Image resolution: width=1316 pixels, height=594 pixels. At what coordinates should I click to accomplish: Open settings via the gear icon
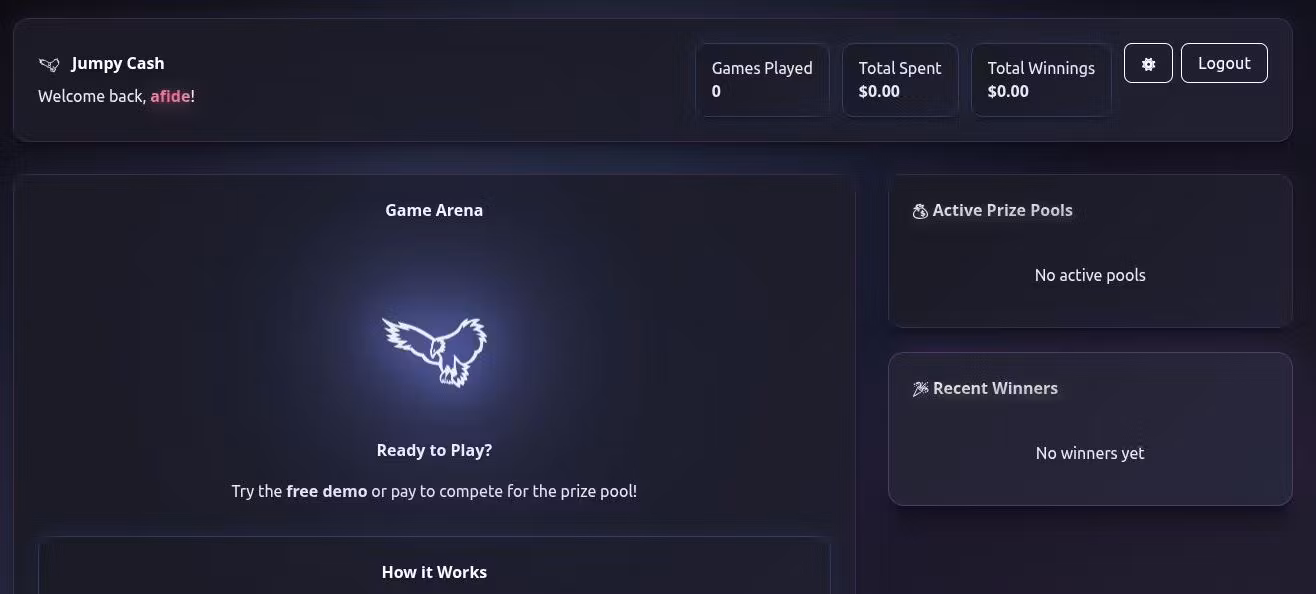tap(1148, 63)
